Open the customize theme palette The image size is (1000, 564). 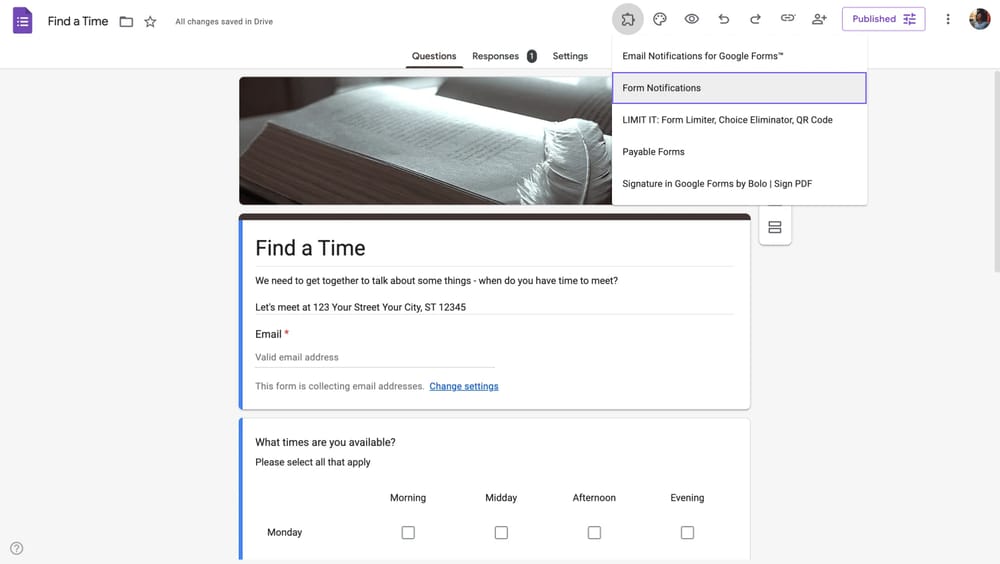[x=660, y=19]
